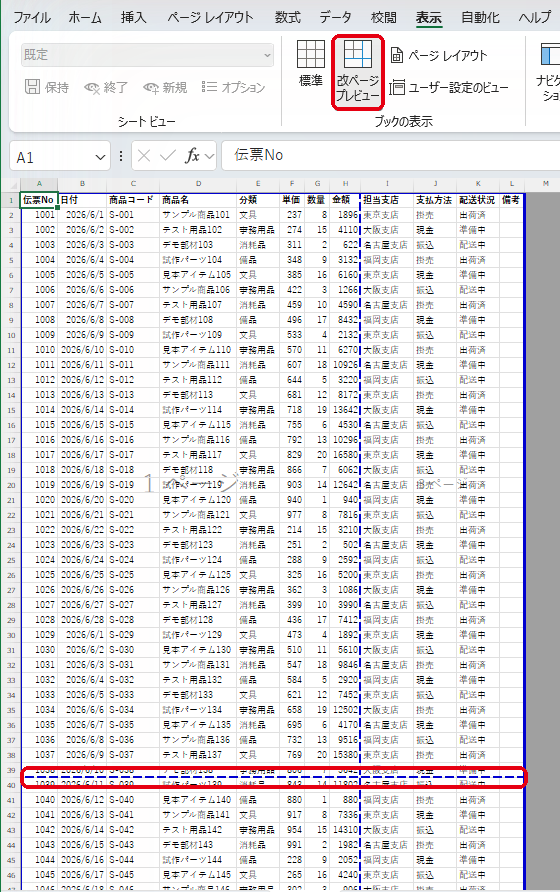Select the 表示 tab
The height and width of the screenshot is (892, 560).
(x=429, y=18)
